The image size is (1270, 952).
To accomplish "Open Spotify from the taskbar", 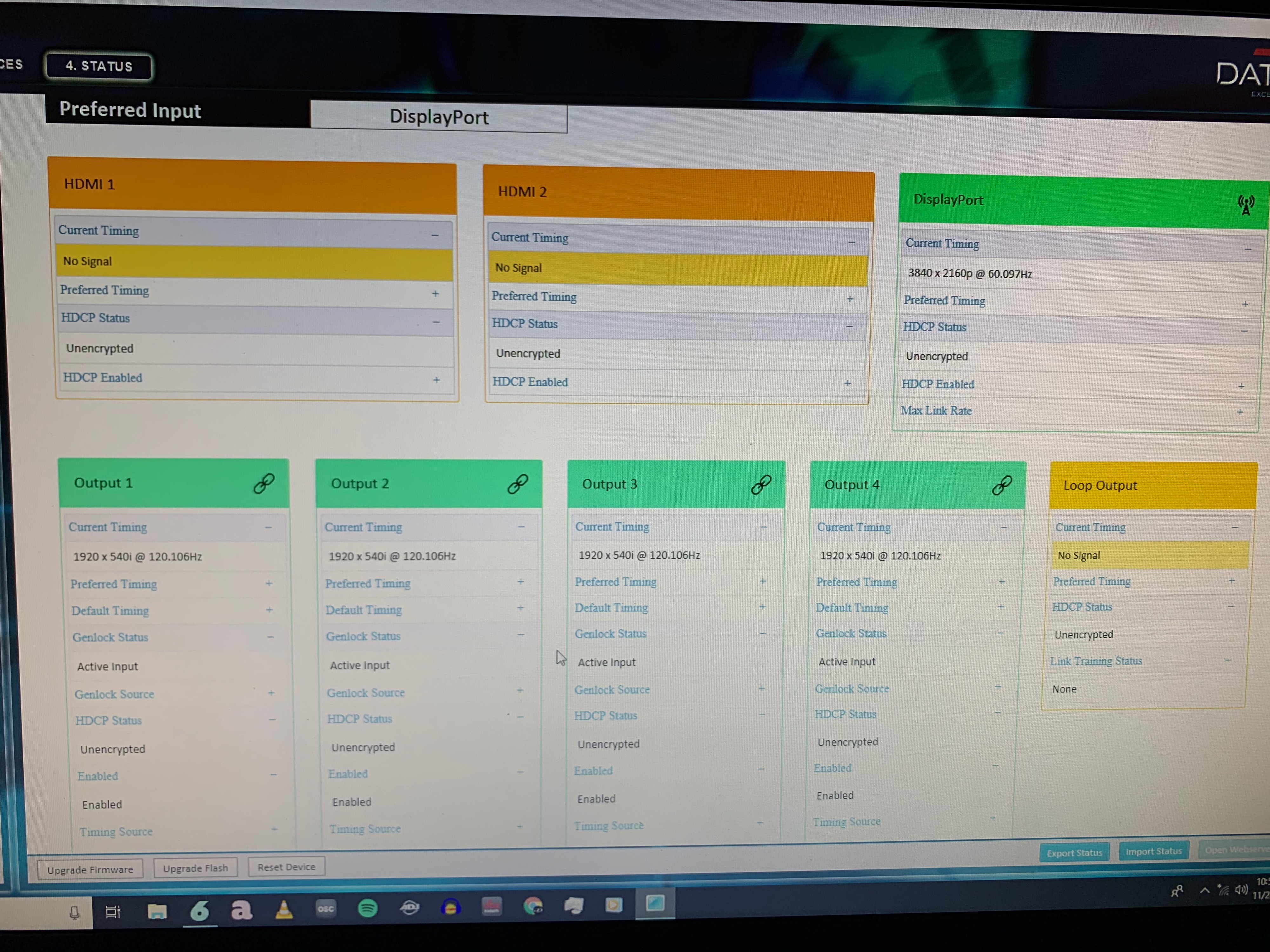I will (x=367, y=909).
